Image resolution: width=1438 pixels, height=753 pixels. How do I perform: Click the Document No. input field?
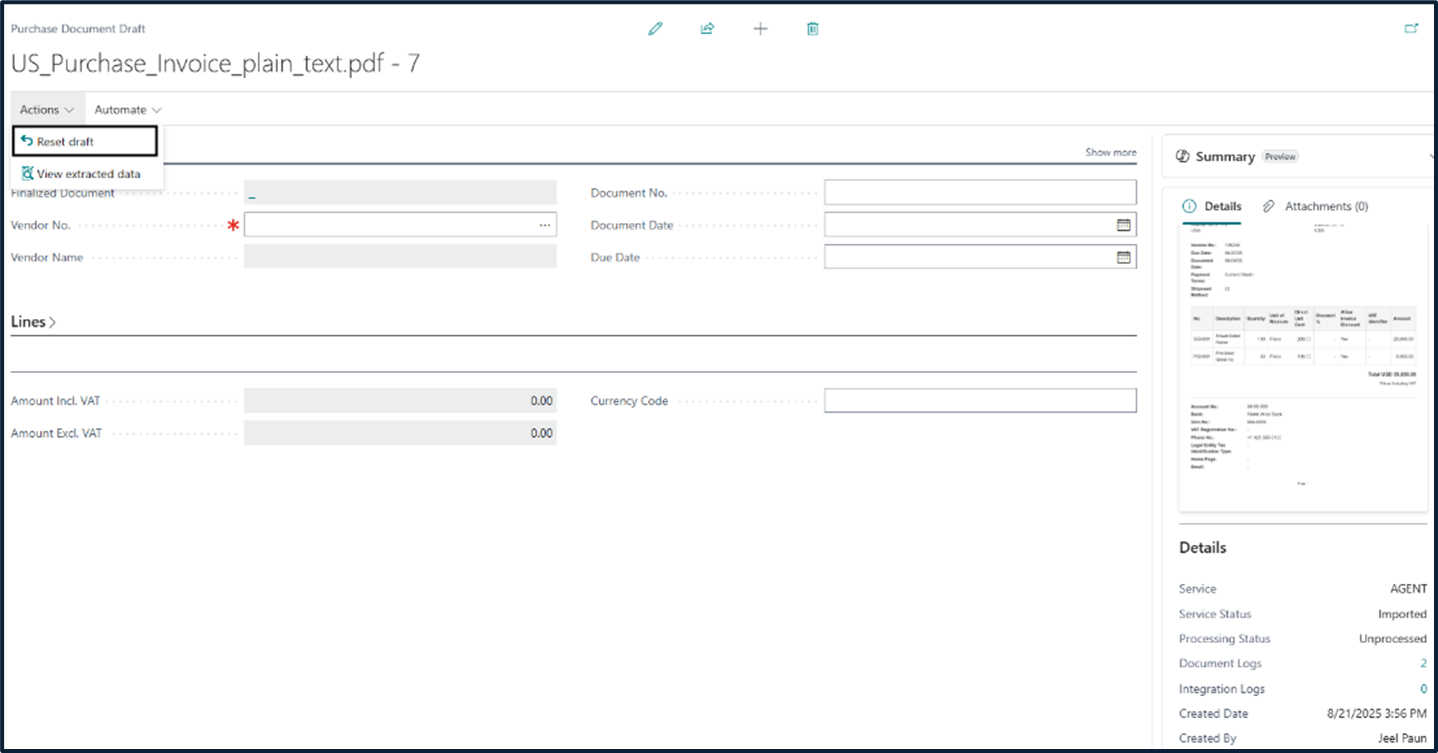tap(979, 193)
